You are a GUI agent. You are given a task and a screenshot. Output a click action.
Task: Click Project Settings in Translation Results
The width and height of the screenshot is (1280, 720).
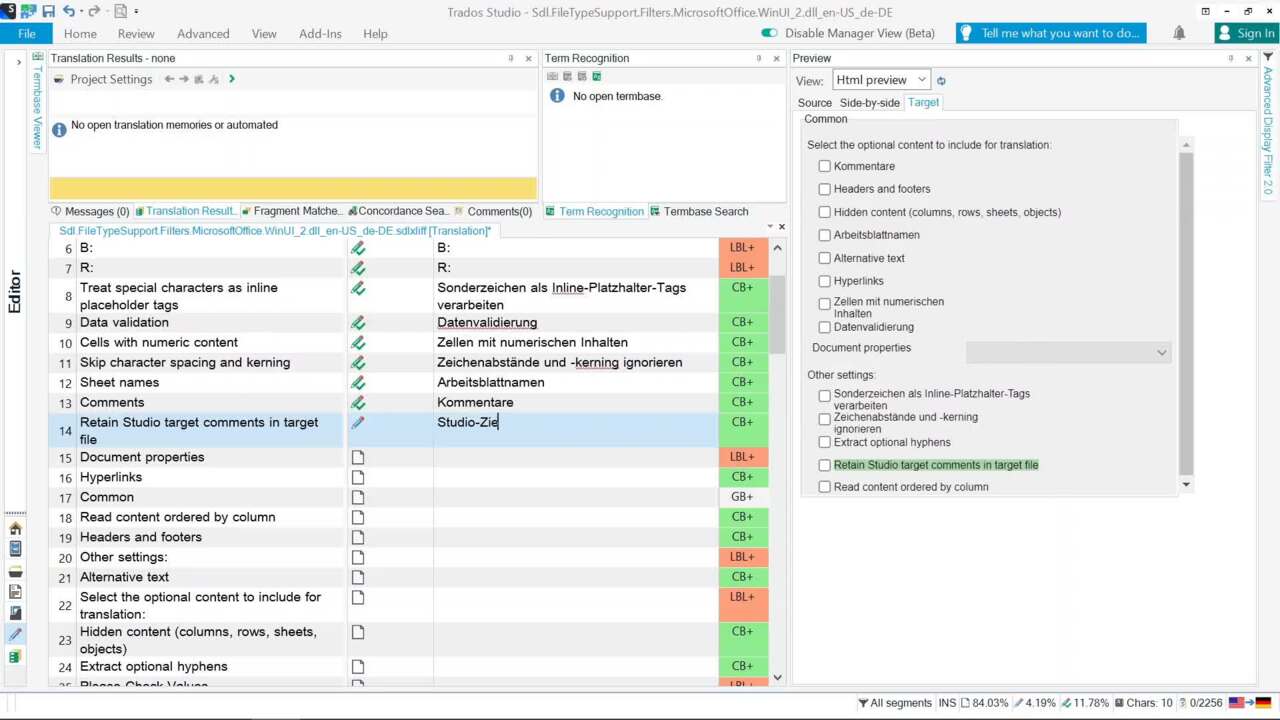coord(103,79)
